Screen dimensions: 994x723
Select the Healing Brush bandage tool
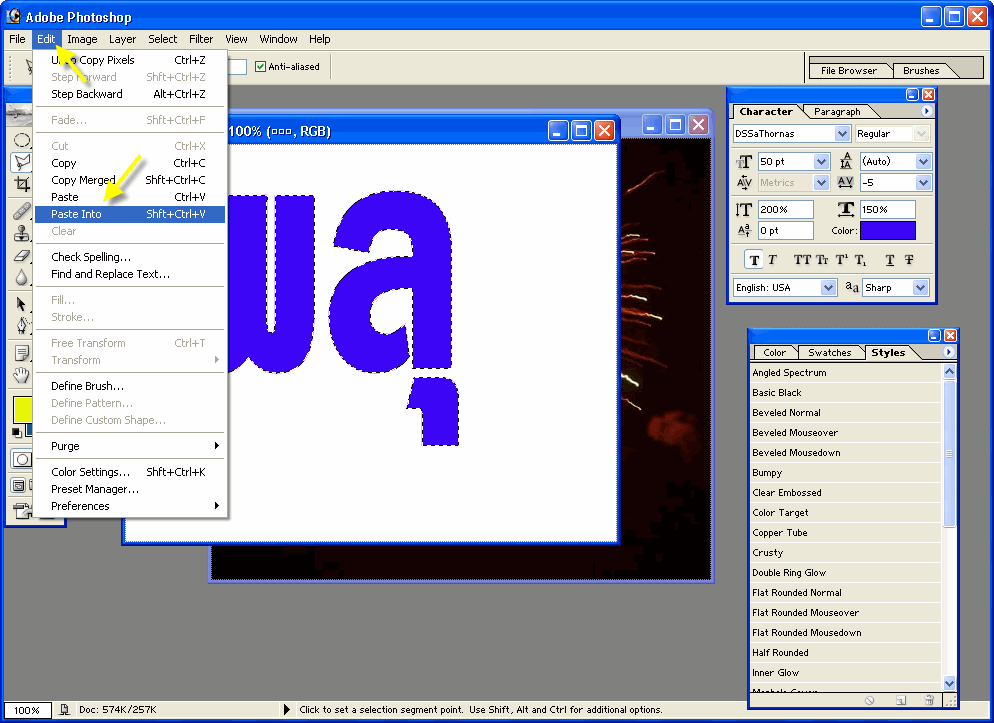coord(22,210)
